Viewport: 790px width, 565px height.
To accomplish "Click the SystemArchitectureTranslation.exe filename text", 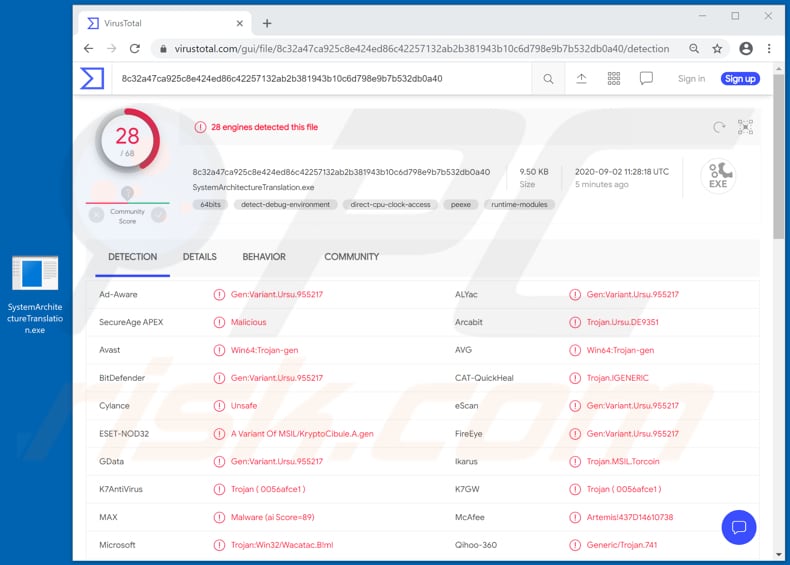I will click(253, 187).
